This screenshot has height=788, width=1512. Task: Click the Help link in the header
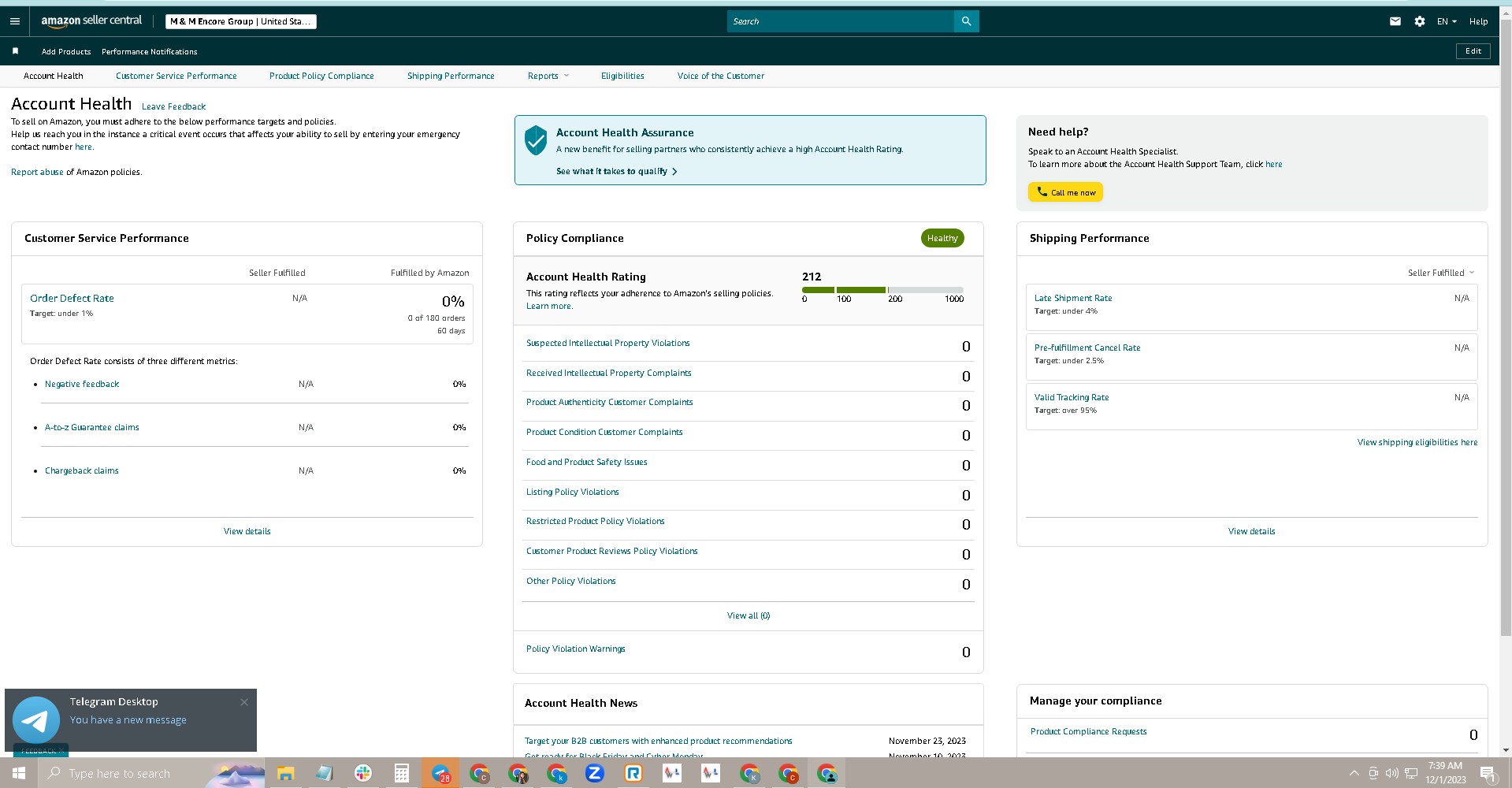click(x=1478, y=21)
